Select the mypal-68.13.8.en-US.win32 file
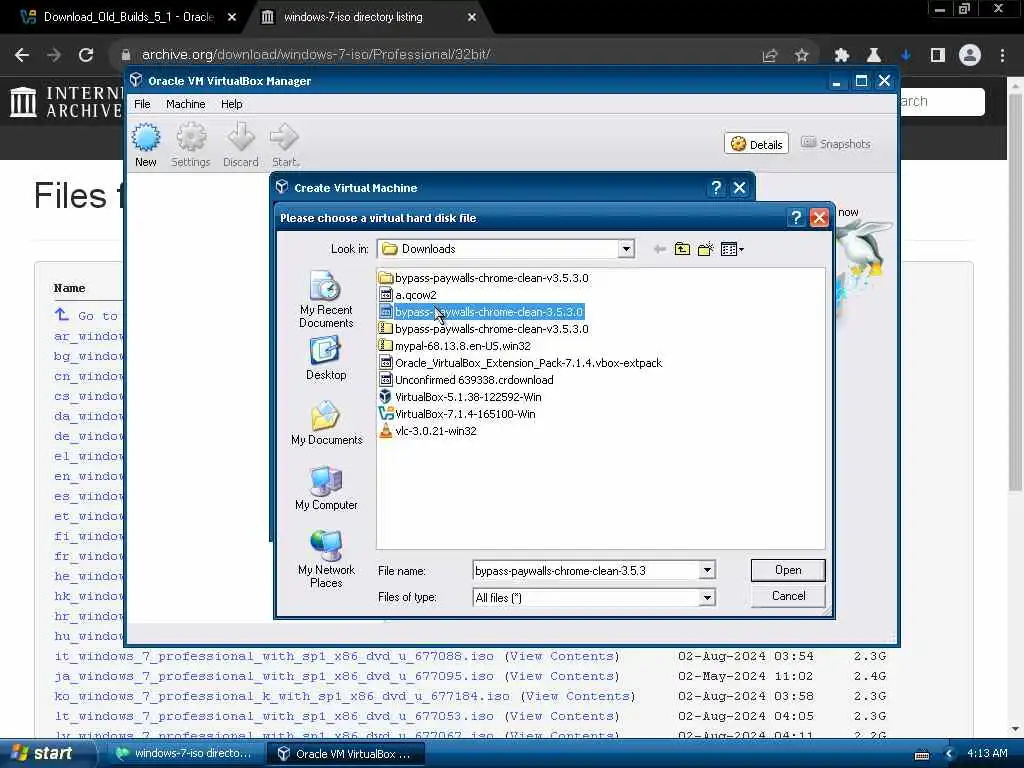This screenshot has width=1024, height=768. 455,345
